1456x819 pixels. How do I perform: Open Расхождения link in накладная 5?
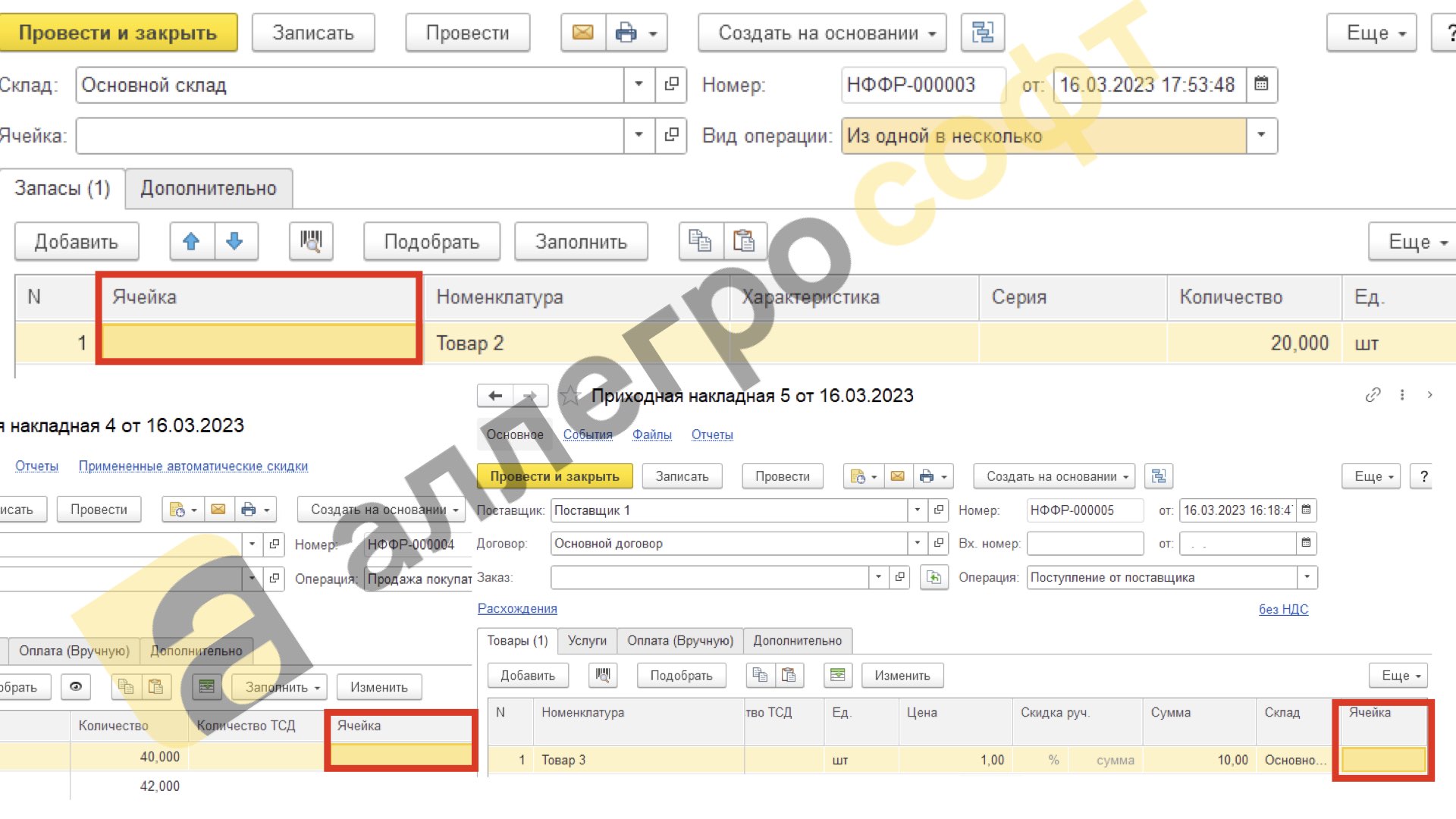point(517,608)
